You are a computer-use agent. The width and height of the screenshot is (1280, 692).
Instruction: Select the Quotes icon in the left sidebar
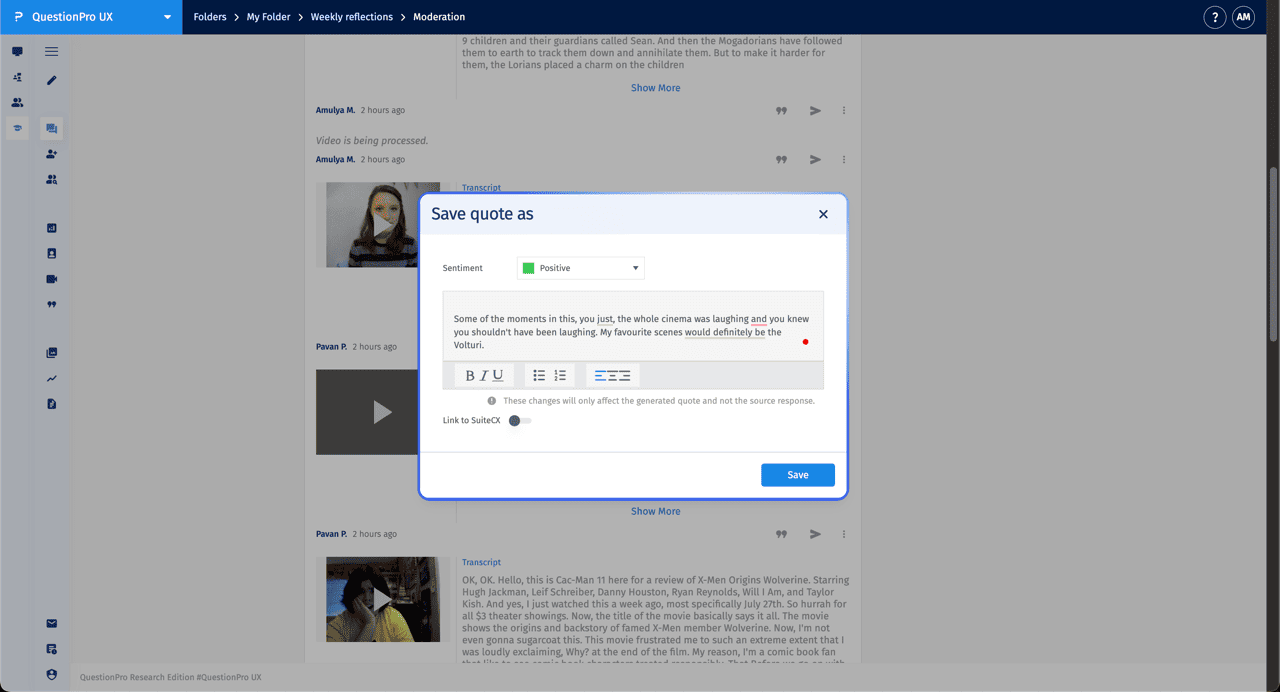point(51,304)
